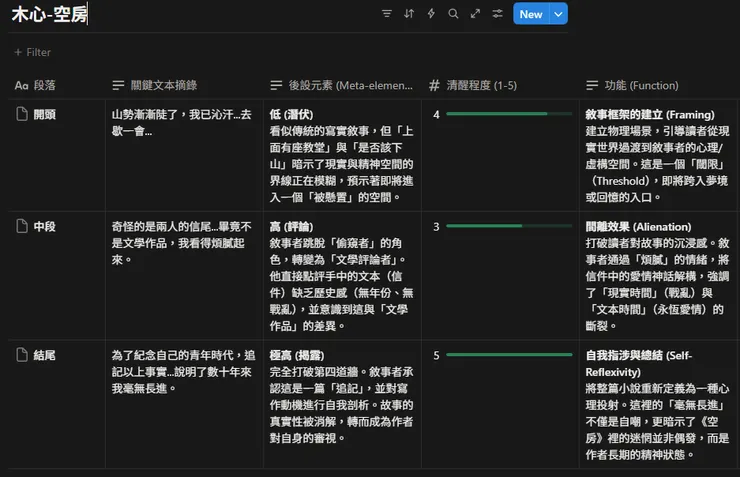Click the database title 木心-空房

click(47, 15)
